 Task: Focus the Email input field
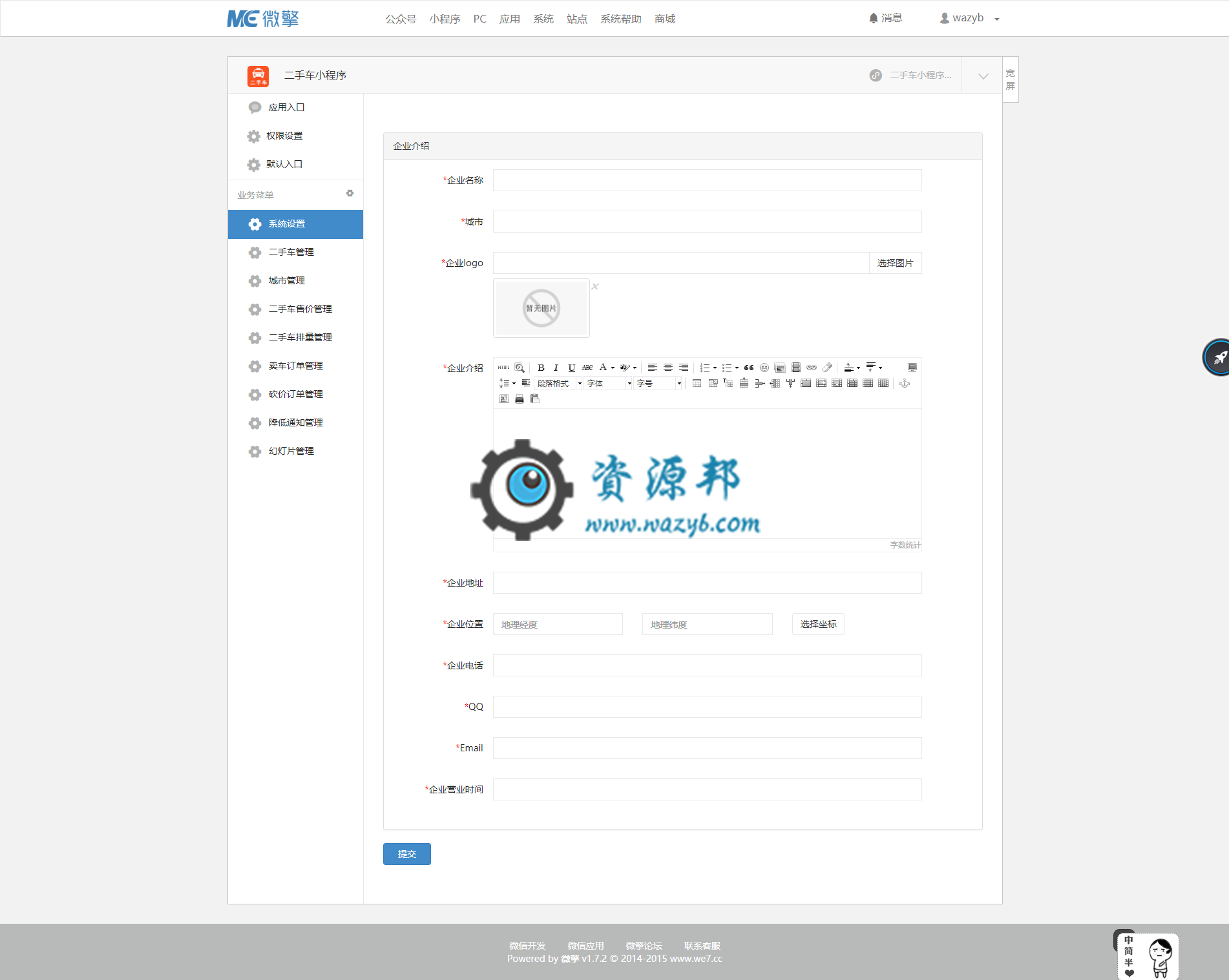point(707,748)
